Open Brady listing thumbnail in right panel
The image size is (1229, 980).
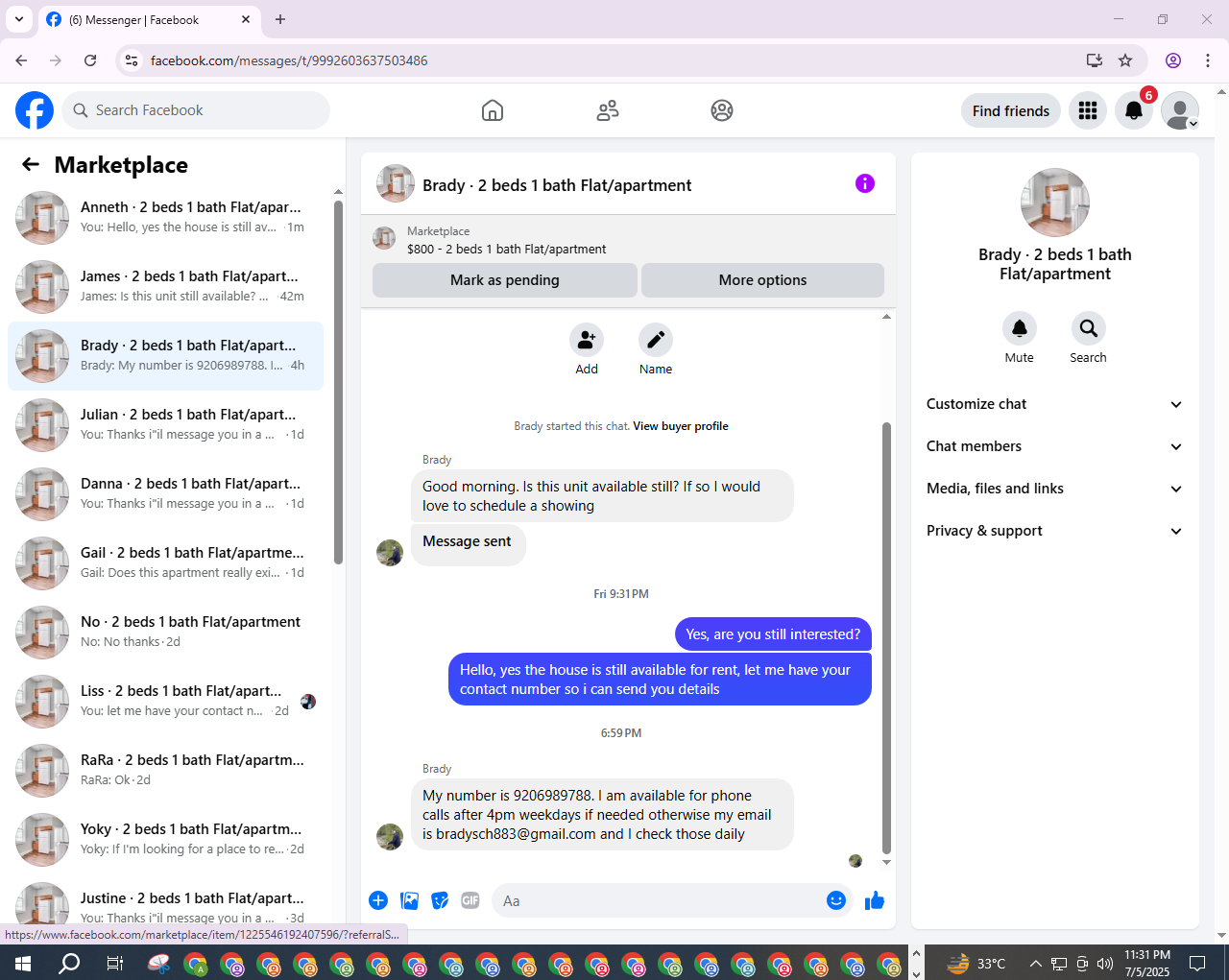pos(1055,203)
